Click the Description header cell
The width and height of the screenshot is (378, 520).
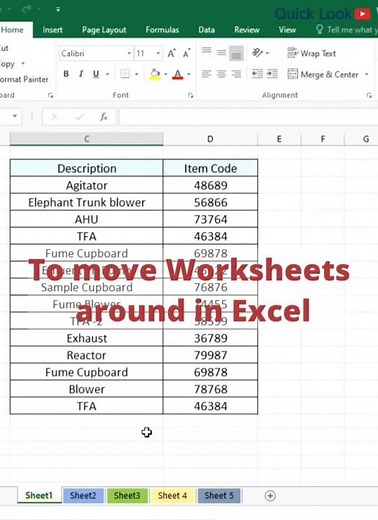tap(87, 168)
